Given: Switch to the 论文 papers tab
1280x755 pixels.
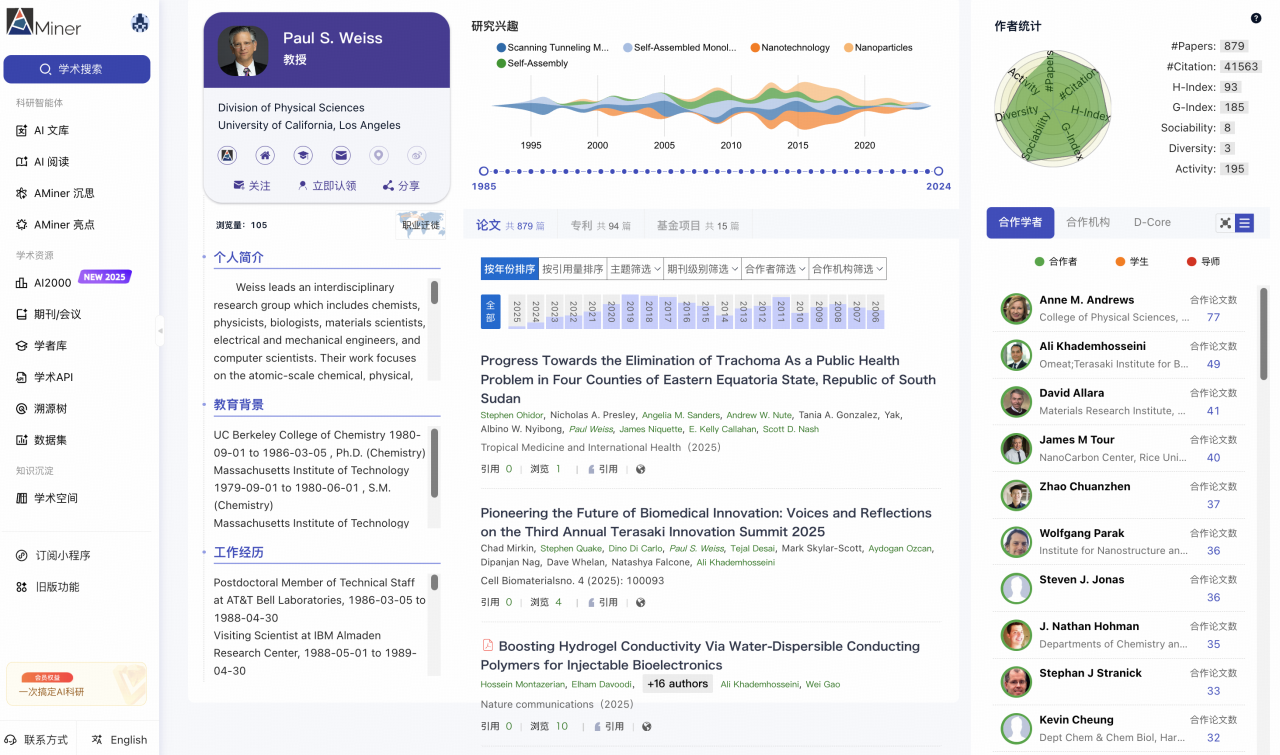Looking at the screenshot, I should tap(510, 225).
